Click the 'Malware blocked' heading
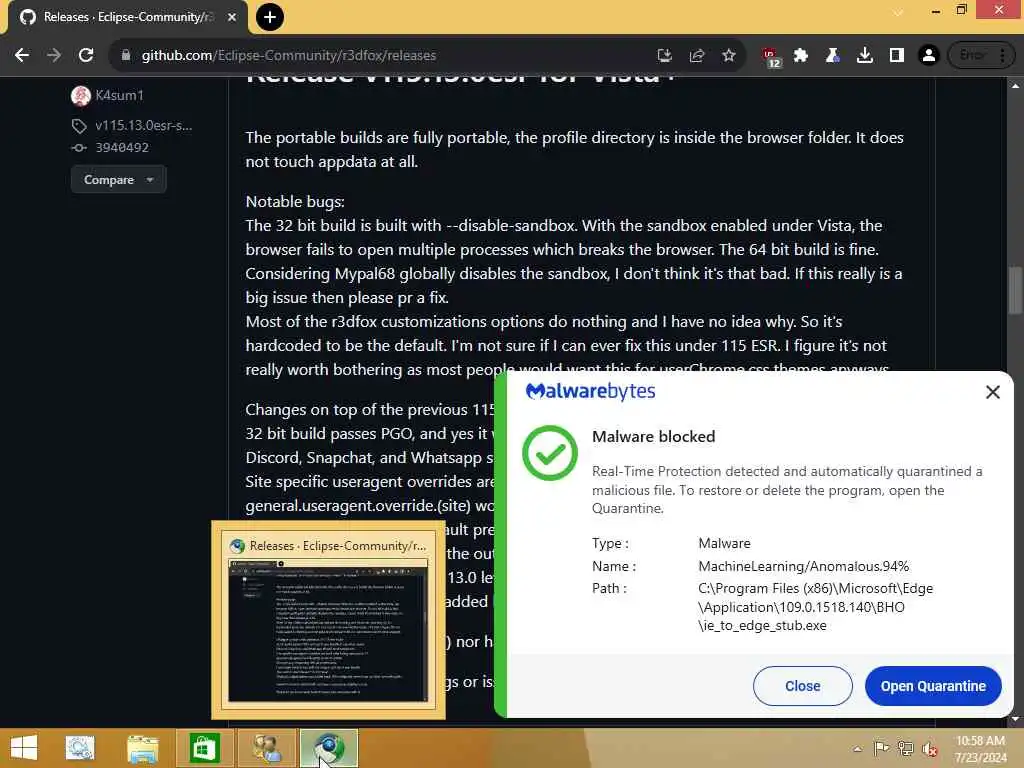 tap(653, 436)
